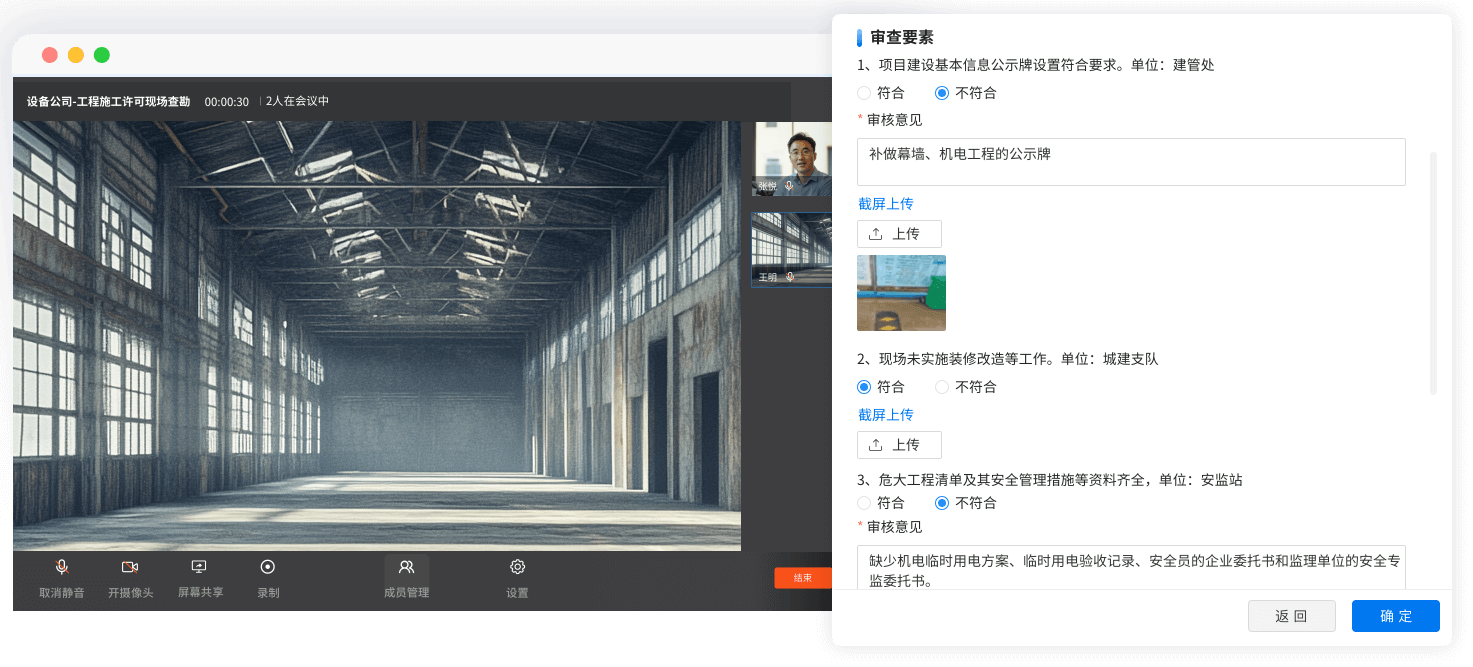1473x667 pixels.
Task: Turn on camera with the video icon
Action: coord(130,568)
